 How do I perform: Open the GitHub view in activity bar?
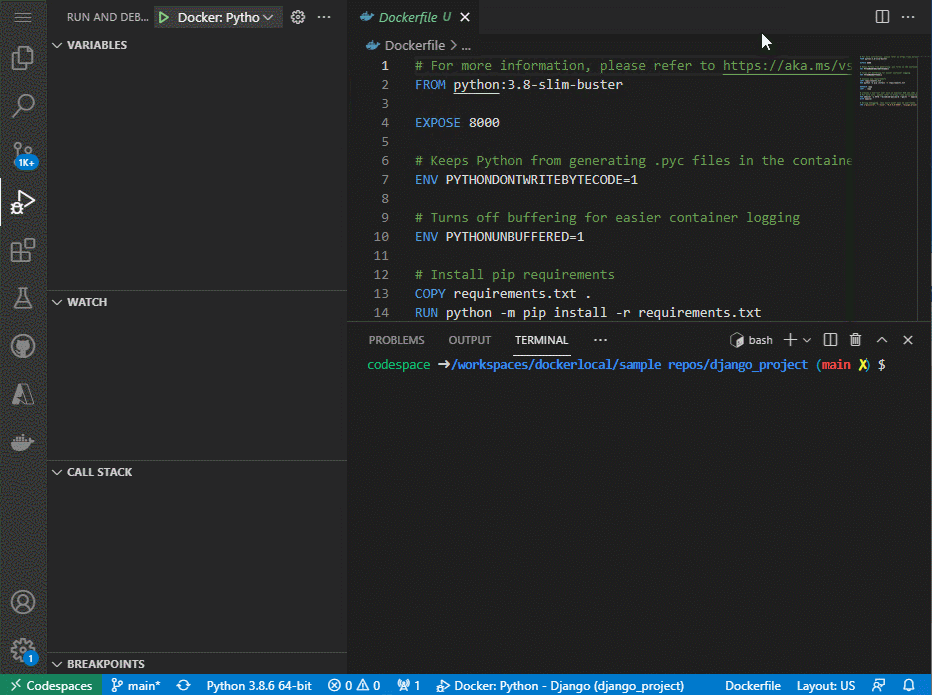pos(23,346)
